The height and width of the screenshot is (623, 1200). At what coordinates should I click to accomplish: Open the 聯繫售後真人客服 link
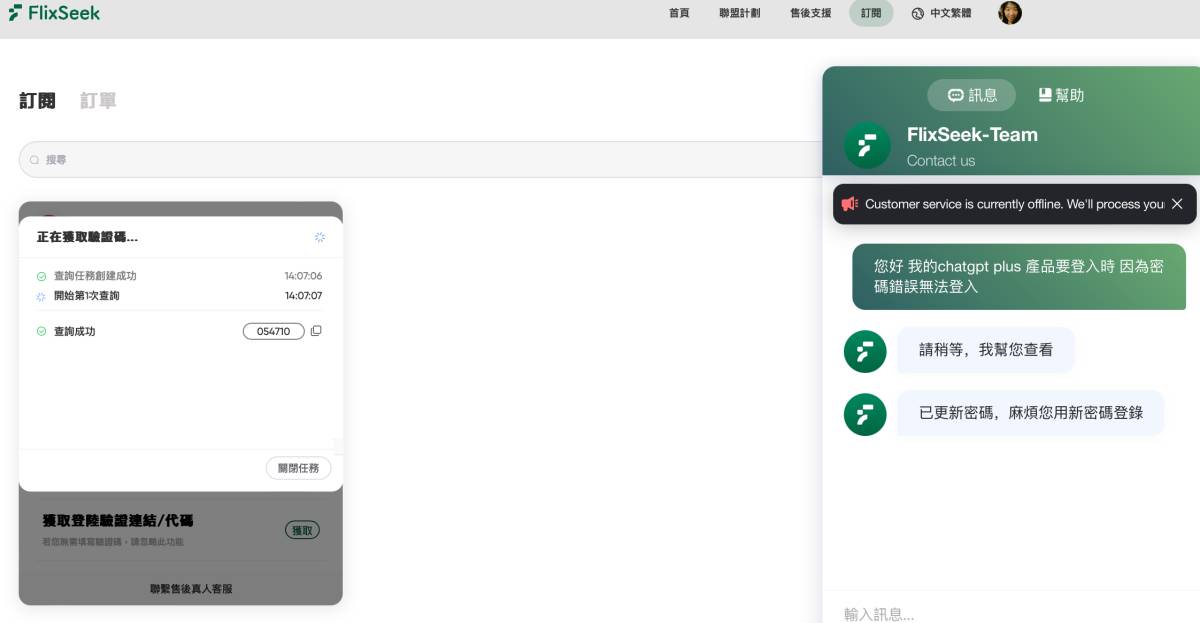[x=191, y=589]
